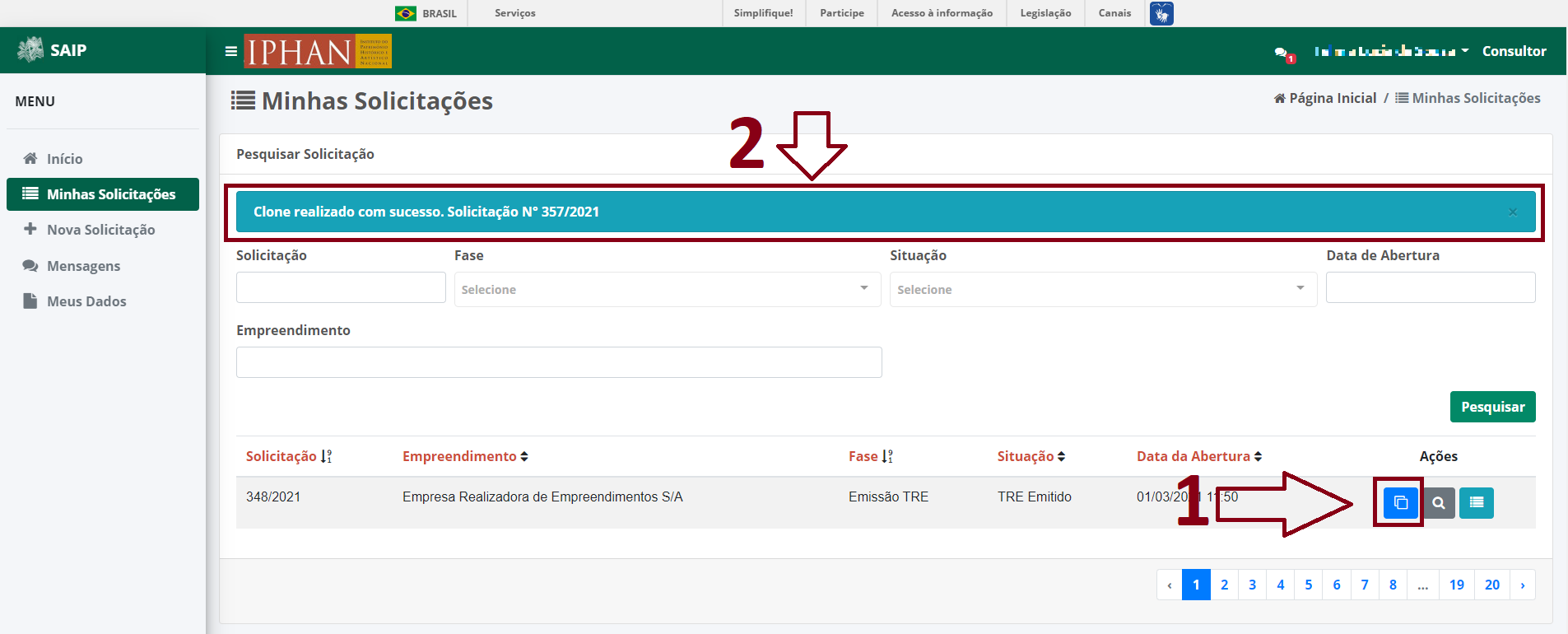Focus the Data de Abertura input field

tap(1431, 287)
